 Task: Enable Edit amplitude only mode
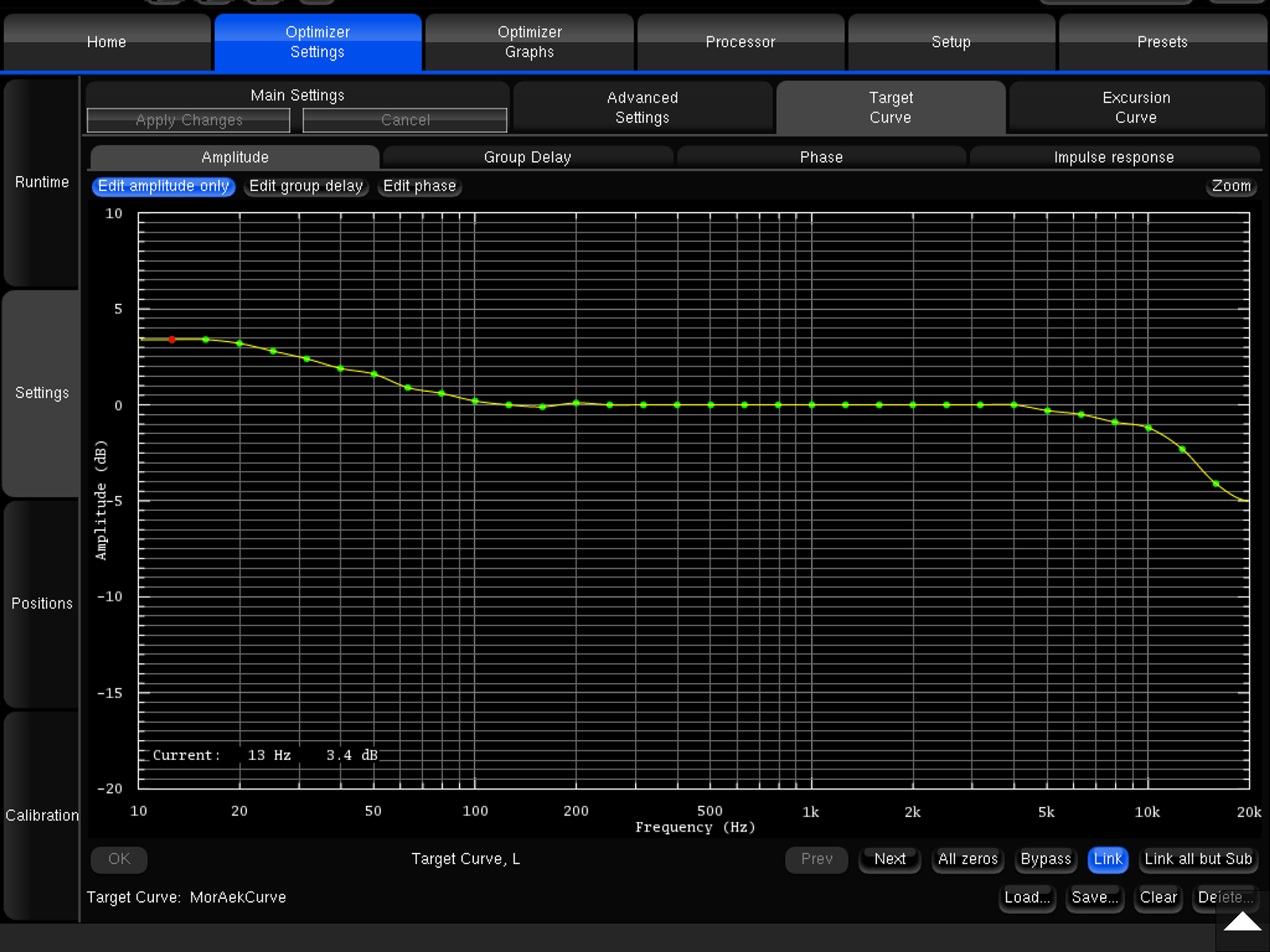coord(164,186)
